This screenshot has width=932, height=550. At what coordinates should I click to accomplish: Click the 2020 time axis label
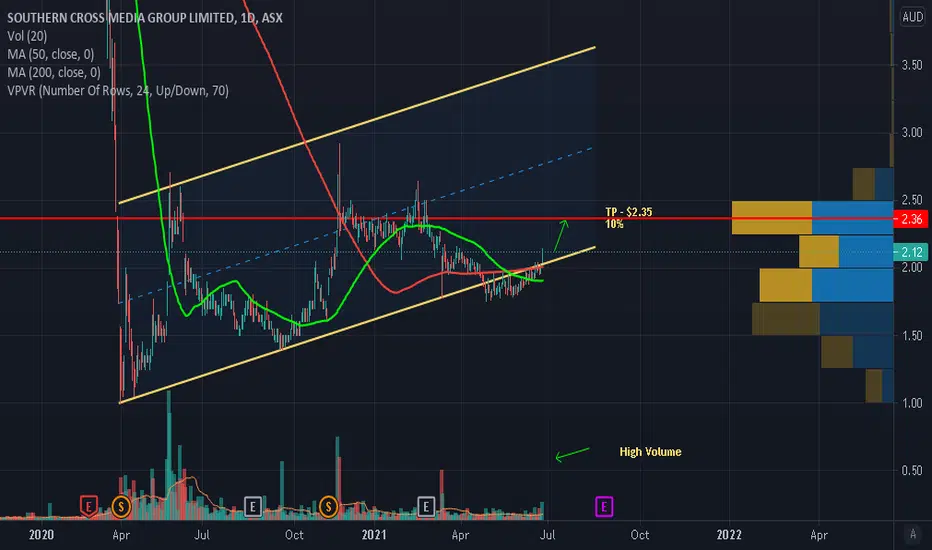click(41, 535)
